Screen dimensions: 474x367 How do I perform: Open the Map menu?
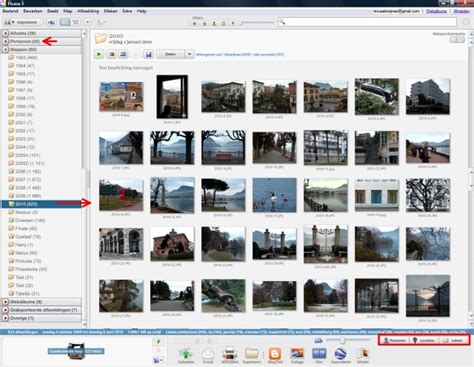point(68,11)
